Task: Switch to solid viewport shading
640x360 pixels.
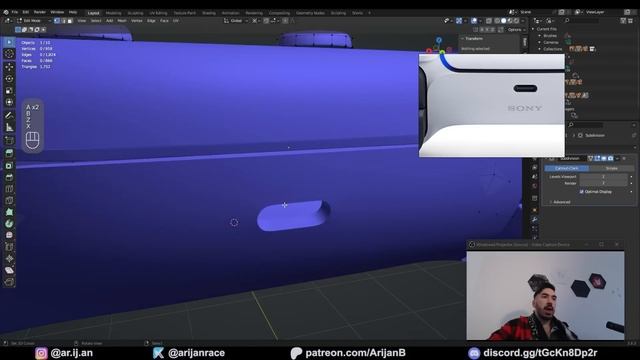Action: (x=504, y=20)
